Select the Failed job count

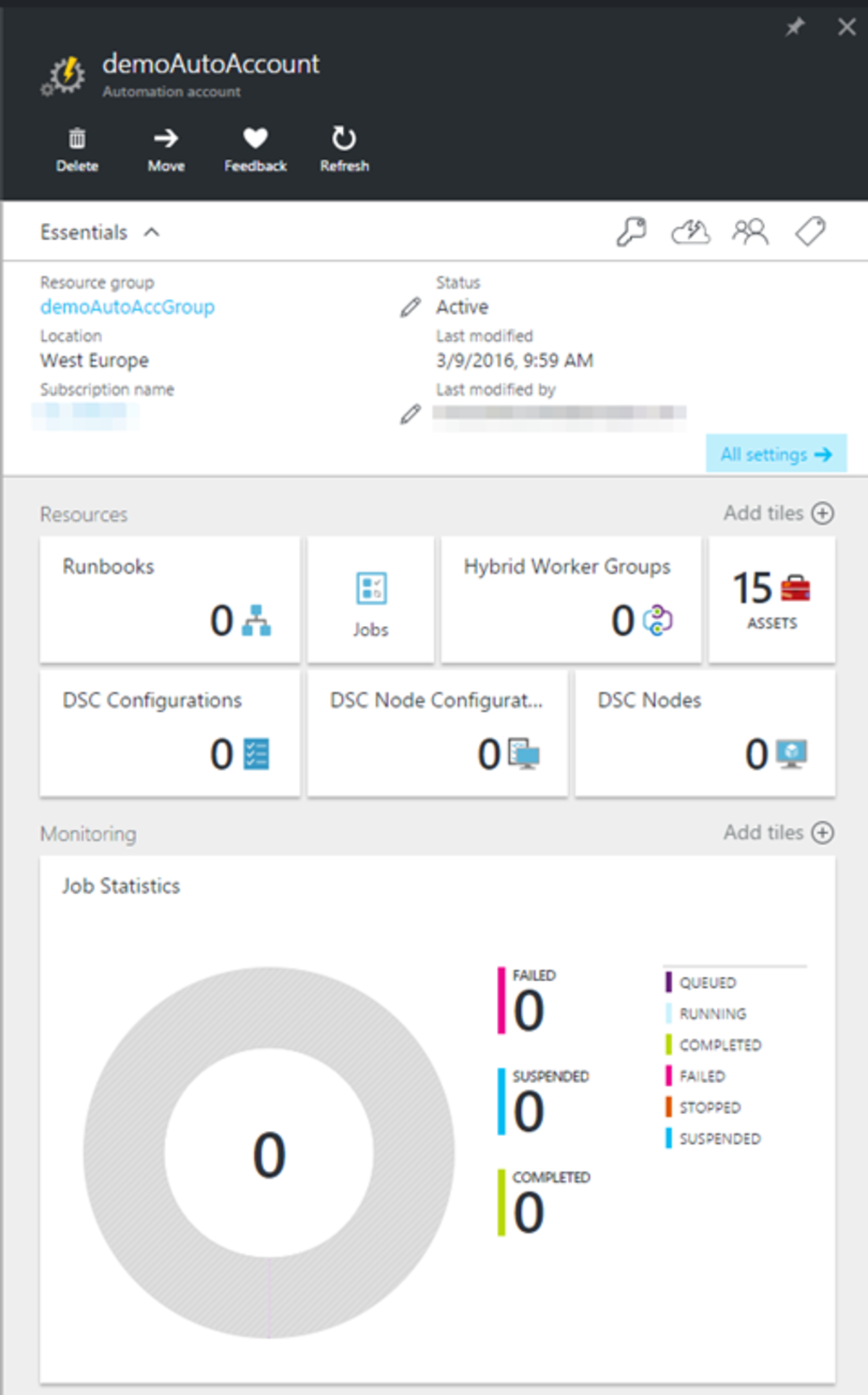click(529, 1011)
